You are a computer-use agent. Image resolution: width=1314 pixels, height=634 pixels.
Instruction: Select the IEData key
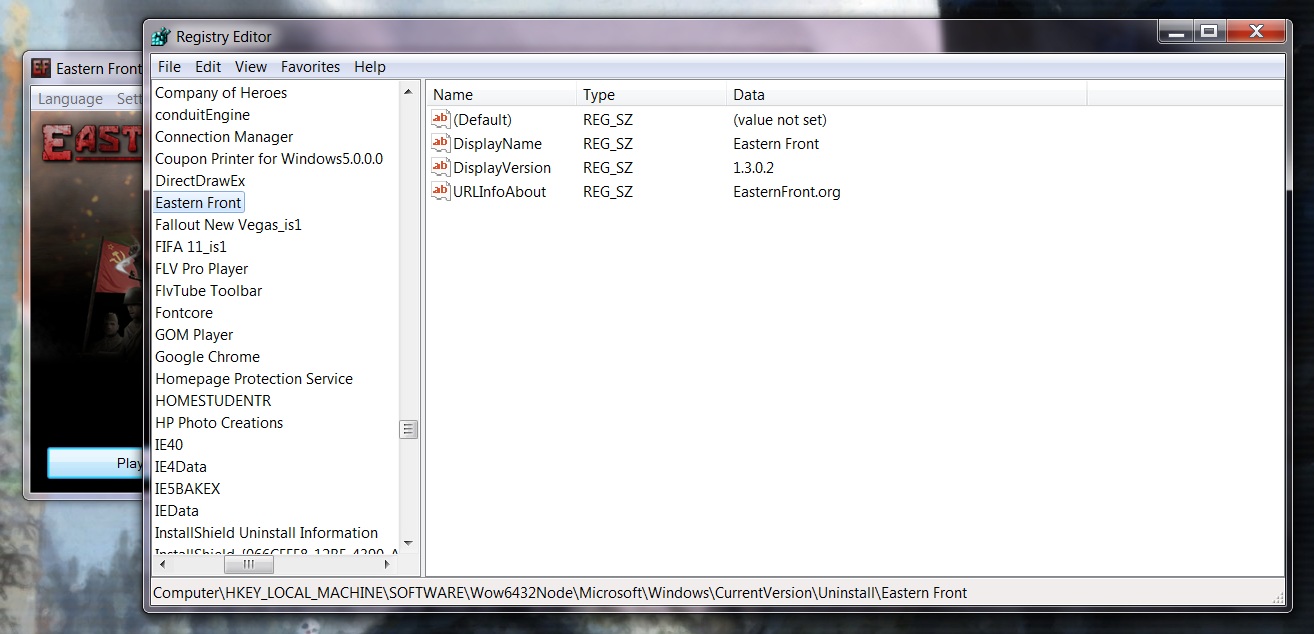pos(177,511)
